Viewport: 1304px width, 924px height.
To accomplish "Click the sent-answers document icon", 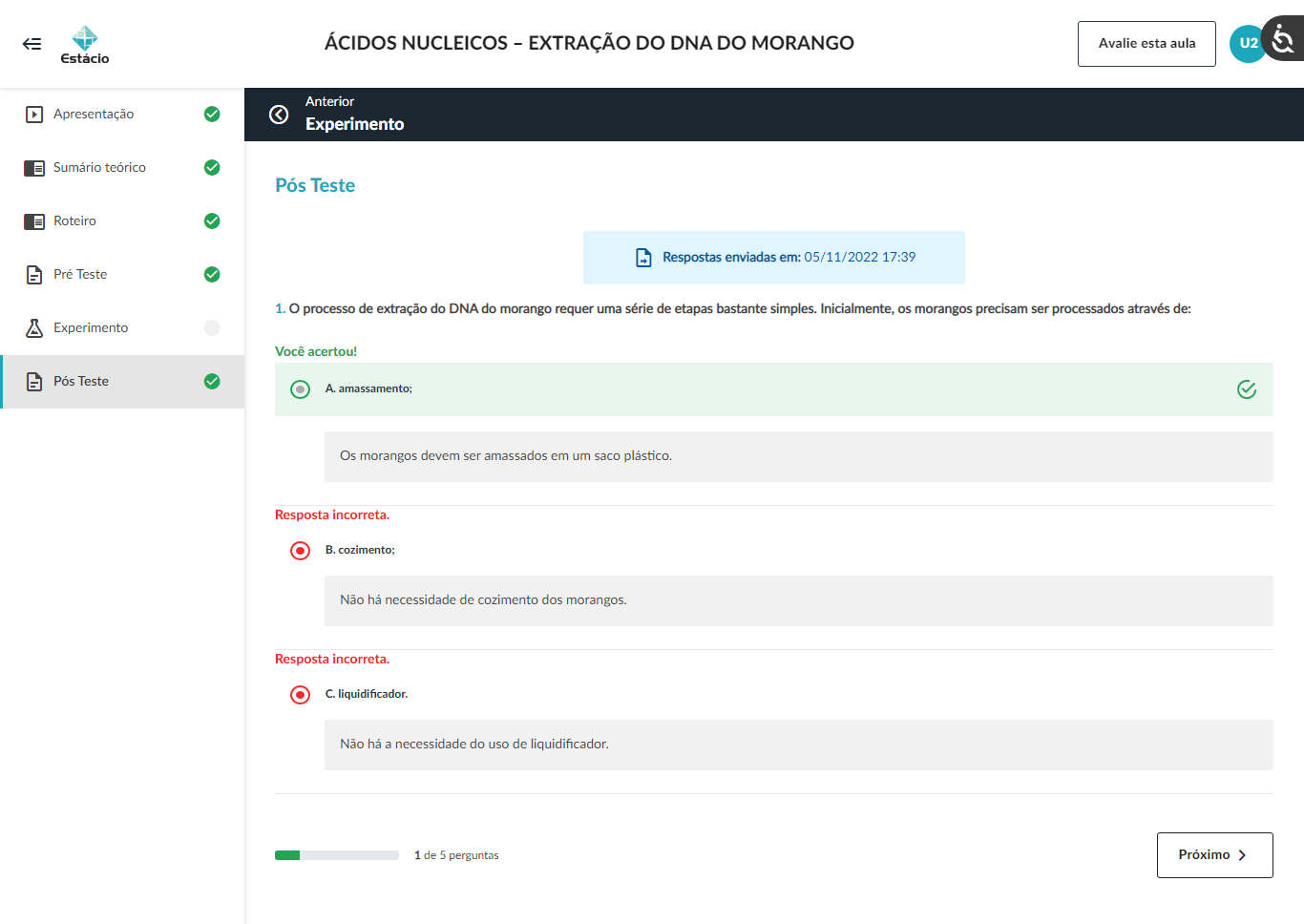I will click(644, 258).
